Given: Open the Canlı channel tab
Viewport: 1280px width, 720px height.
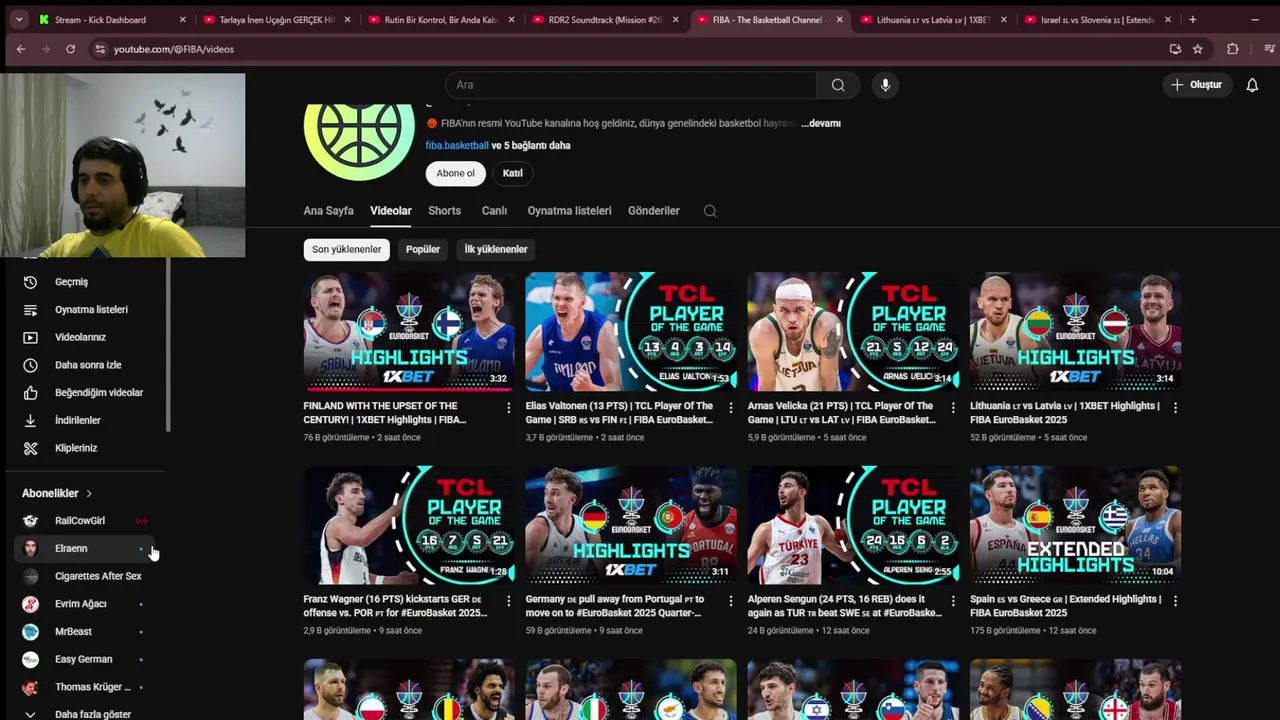Looking at the screenshot, I should [x=494, y=211].
